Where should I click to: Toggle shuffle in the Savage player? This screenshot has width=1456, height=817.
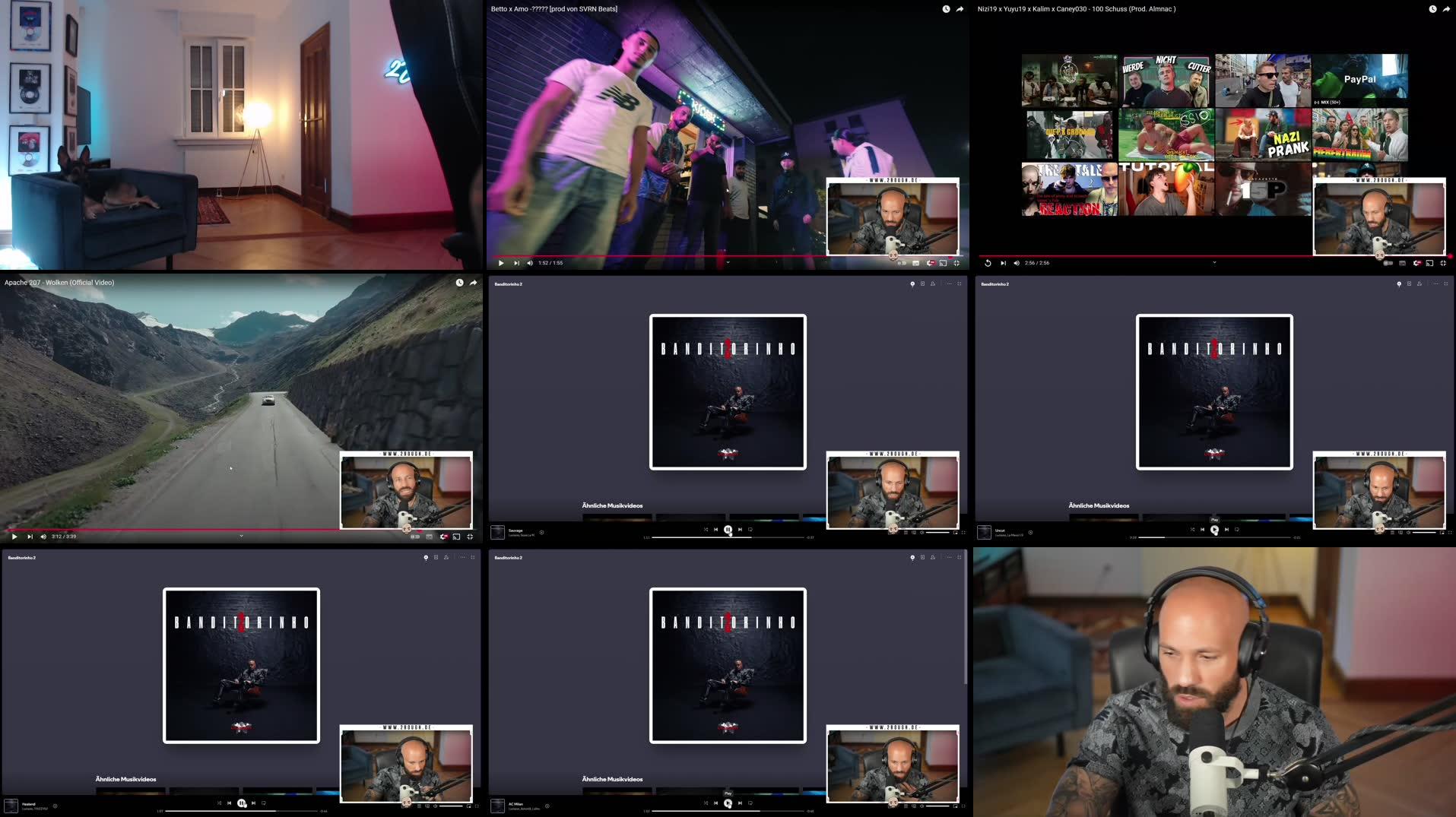(706, 530)
